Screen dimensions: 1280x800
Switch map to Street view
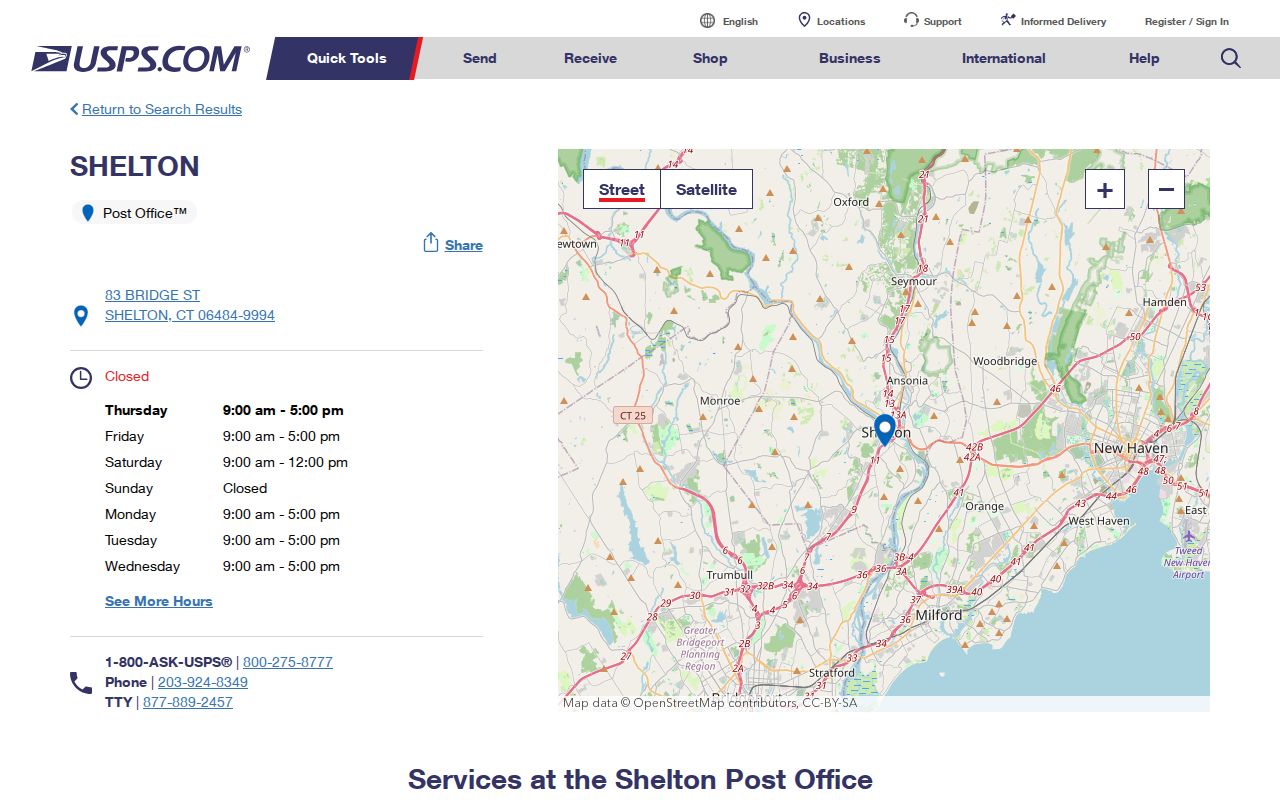pyautogui.click(x=622, y=189)
